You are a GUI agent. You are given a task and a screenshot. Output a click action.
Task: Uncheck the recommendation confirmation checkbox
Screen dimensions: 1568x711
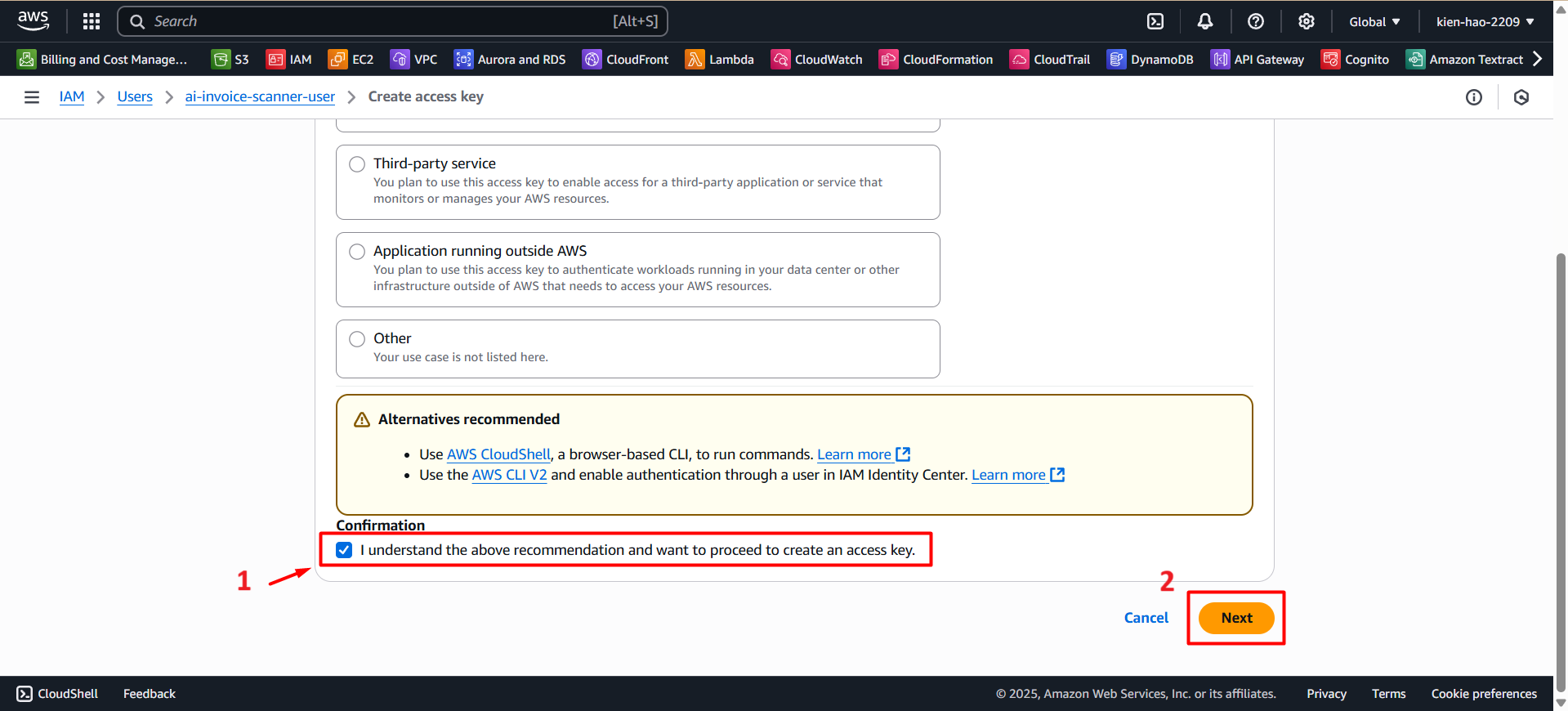[344, 550]
